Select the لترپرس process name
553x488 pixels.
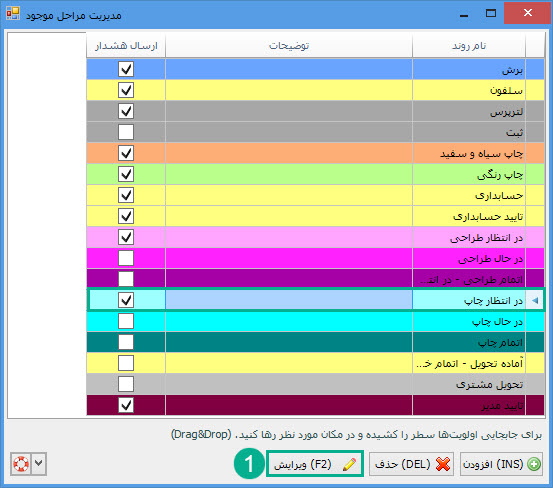pos(469,111)
